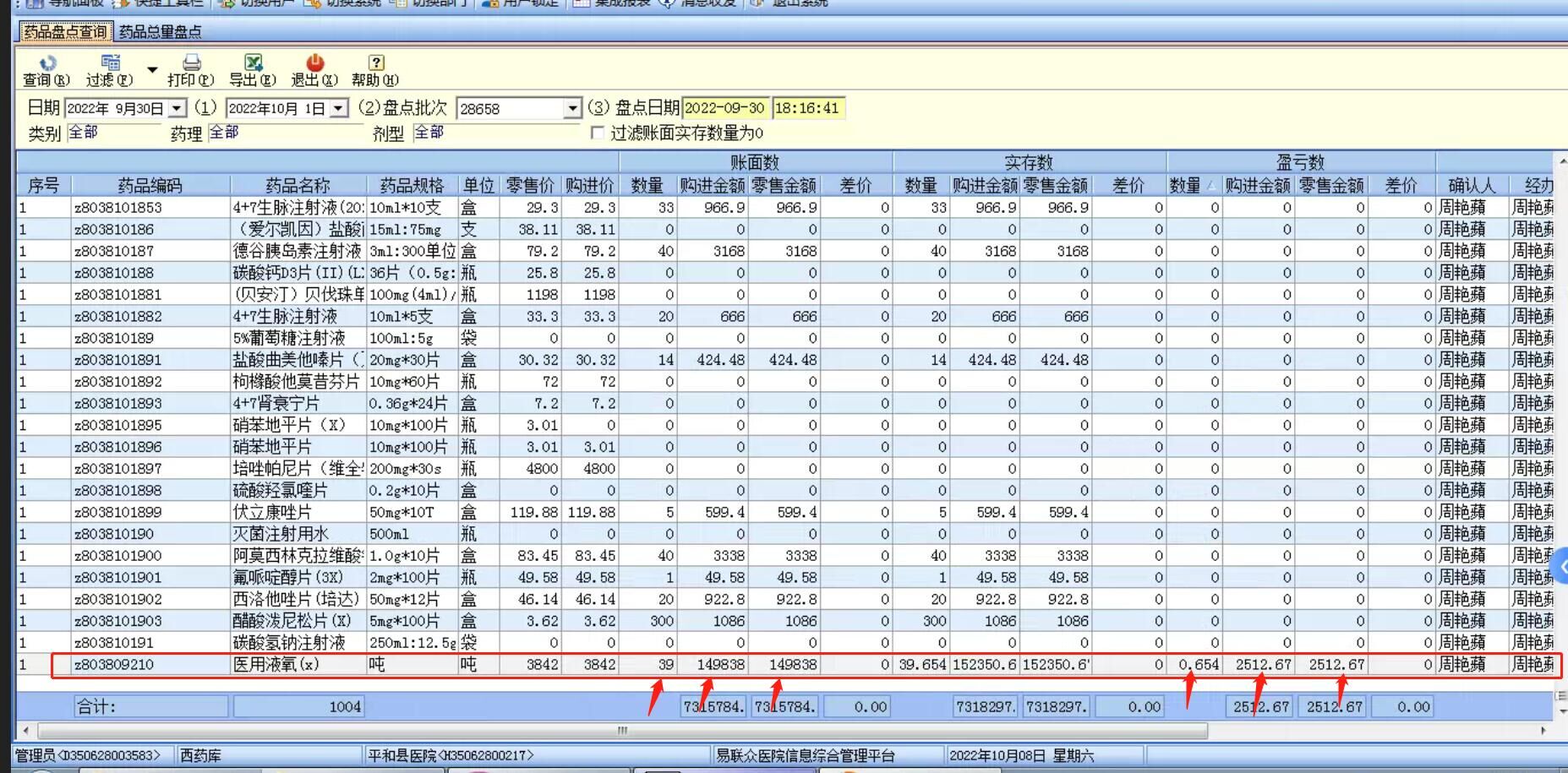This screenshot has width=1568, height=773.
Task: Click the 易联众医院信息综合管理平台 status bar entry
Action: coord(828,756)
